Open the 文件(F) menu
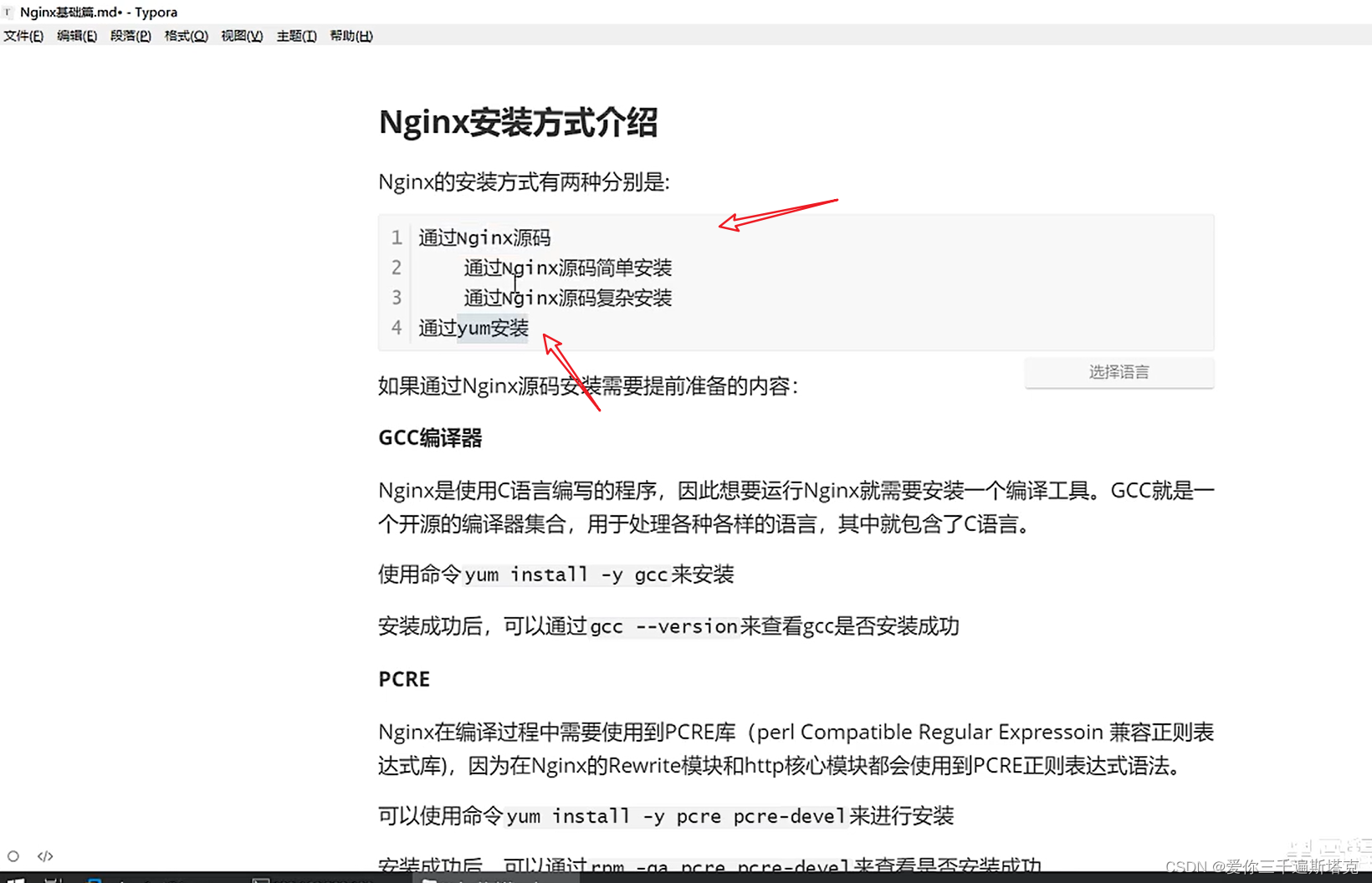The image size is (1372, 883). (23, 36)
